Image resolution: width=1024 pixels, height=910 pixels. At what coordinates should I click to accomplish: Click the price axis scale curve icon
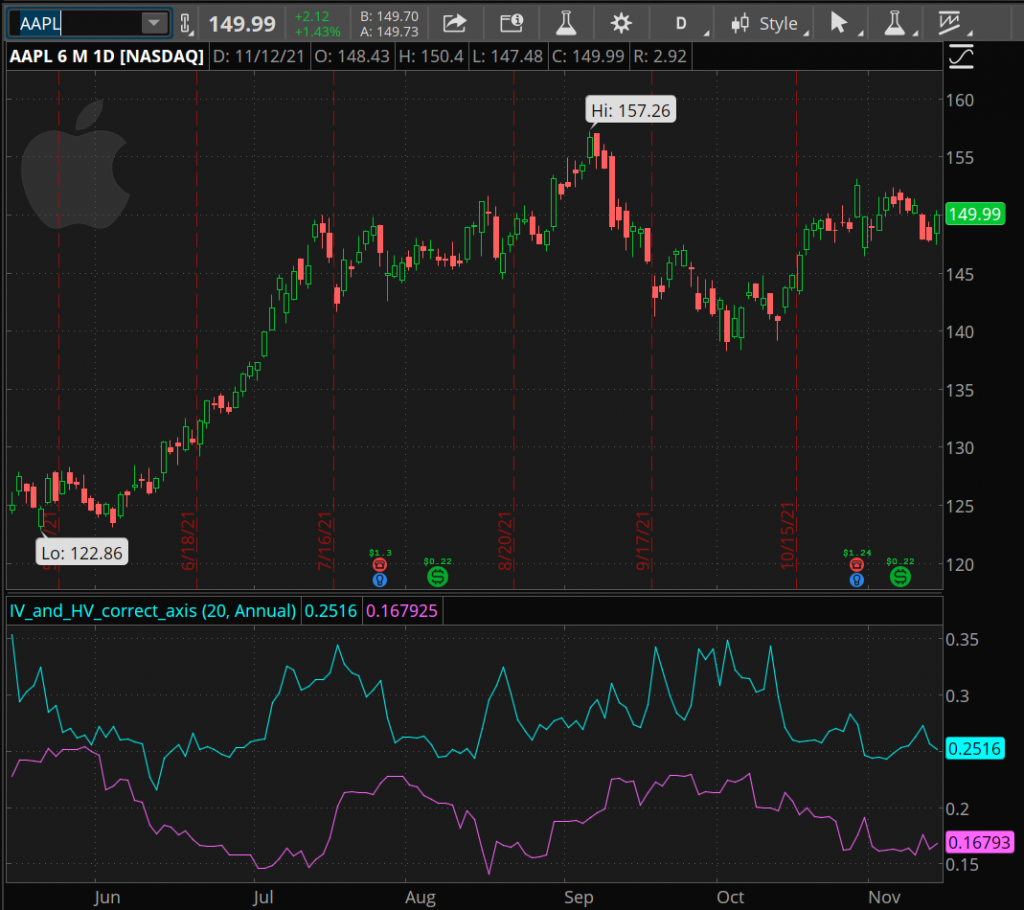[x=961, y=57]
